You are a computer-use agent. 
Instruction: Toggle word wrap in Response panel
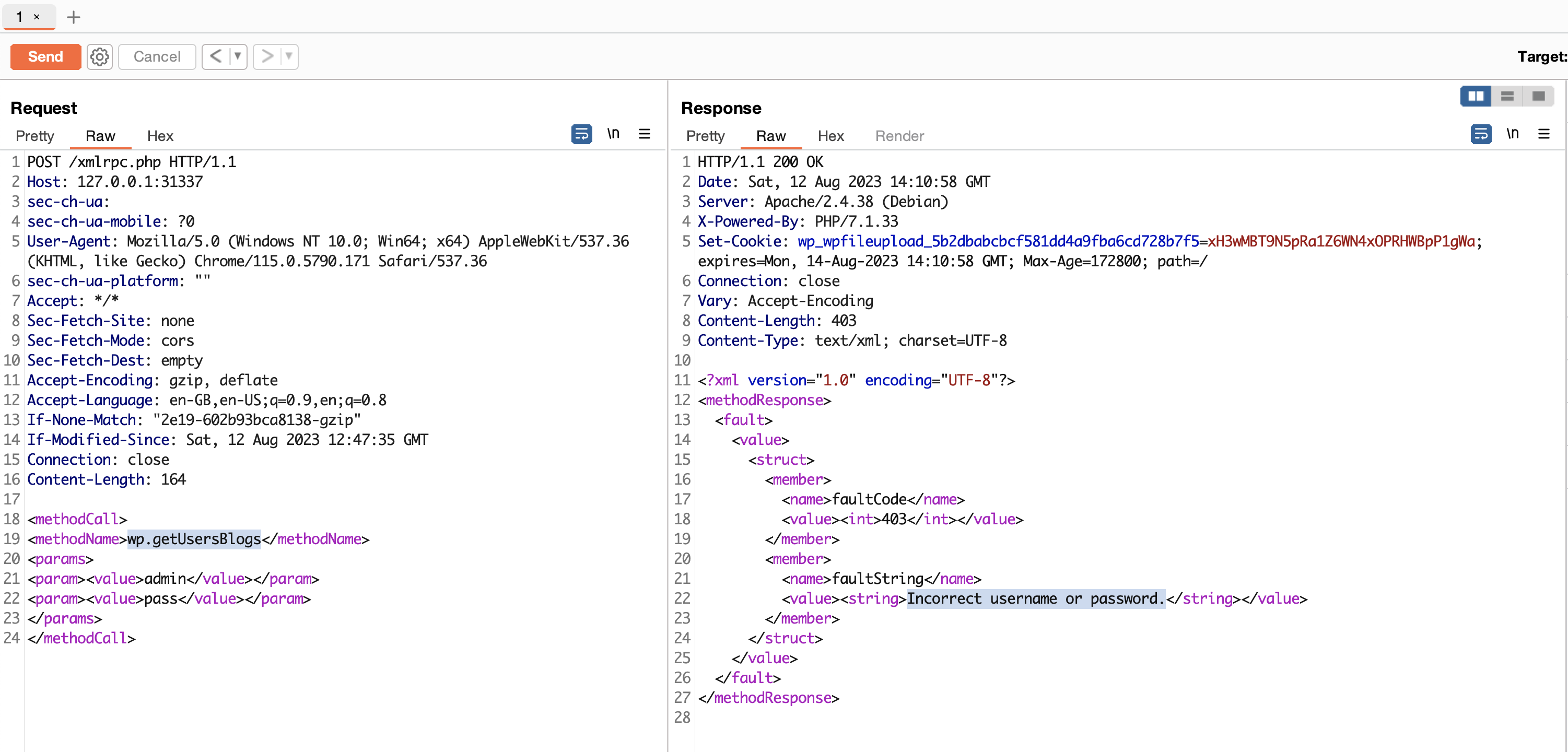click(1481, 134)
